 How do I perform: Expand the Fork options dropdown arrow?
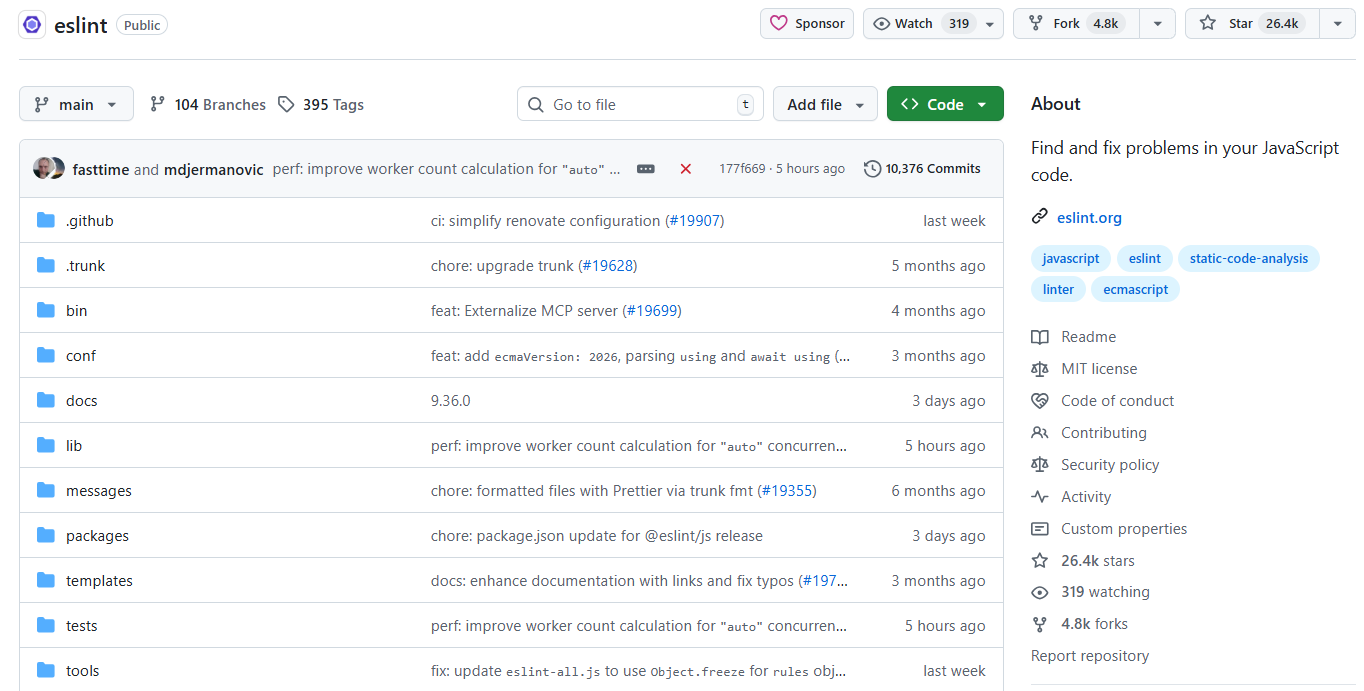coord(1158,24)
